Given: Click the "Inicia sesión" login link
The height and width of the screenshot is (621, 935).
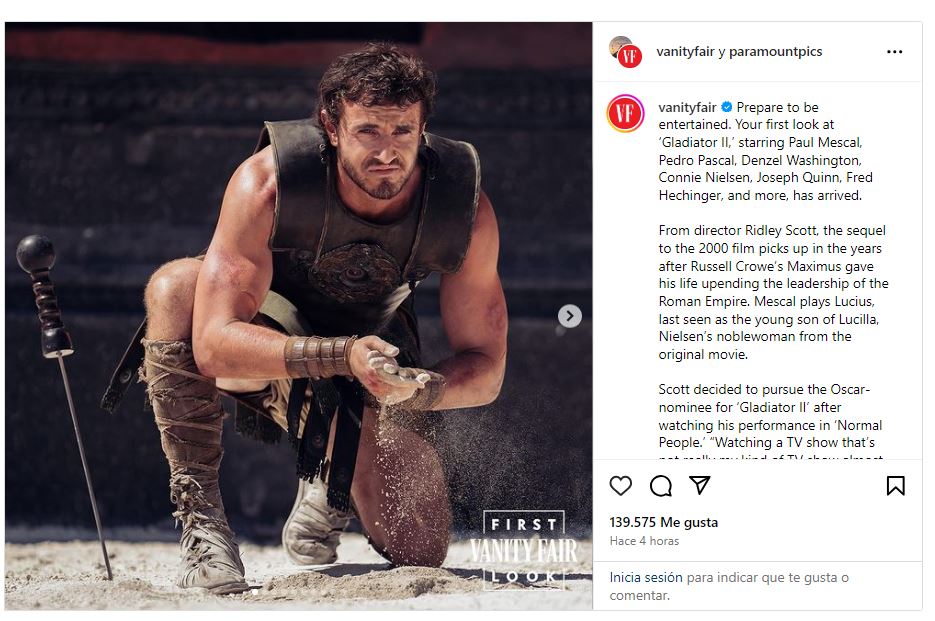Looking at the screenshot, I should (x=645, y=577).
